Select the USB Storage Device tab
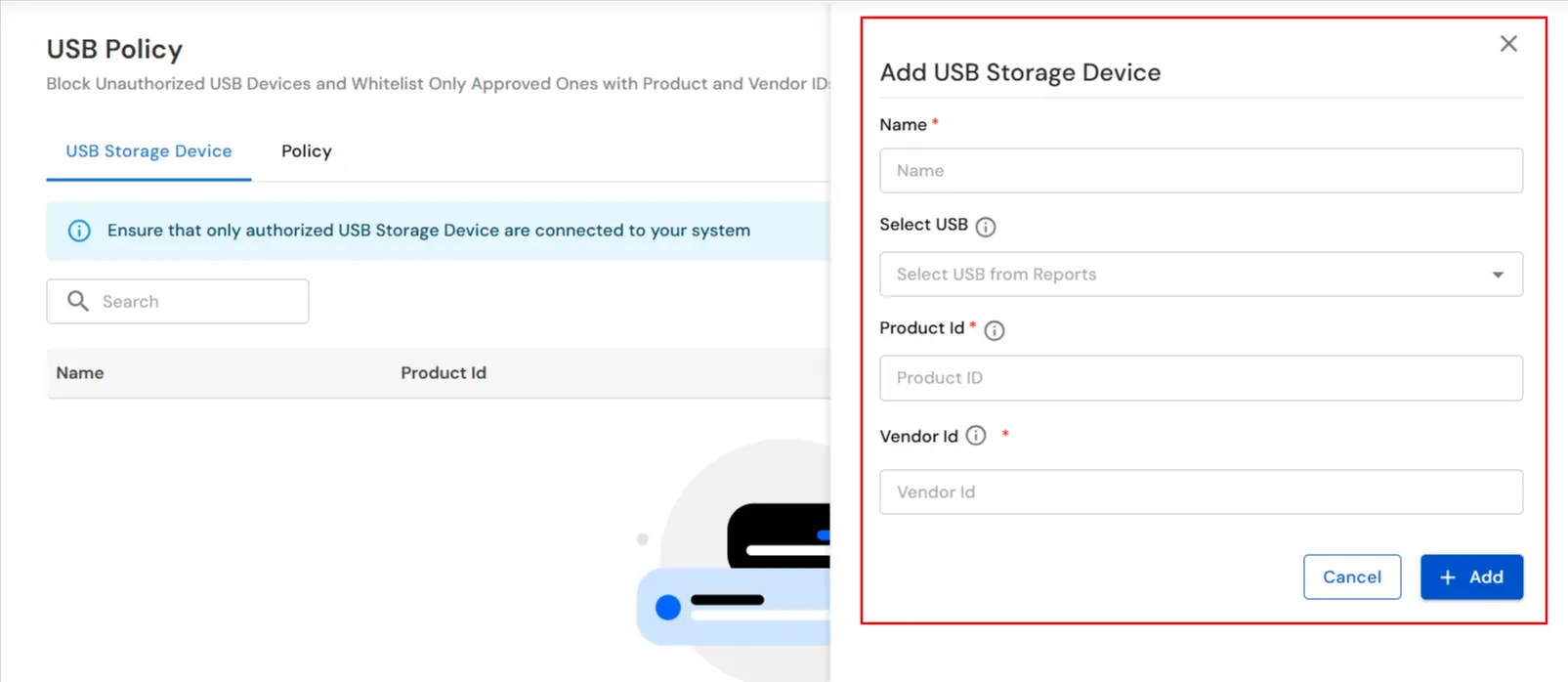 click(148, 151)
